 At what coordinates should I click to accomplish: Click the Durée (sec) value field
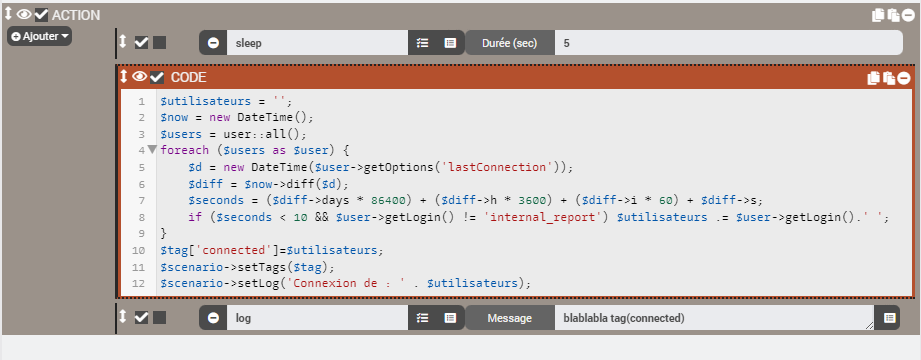(728, 43)
